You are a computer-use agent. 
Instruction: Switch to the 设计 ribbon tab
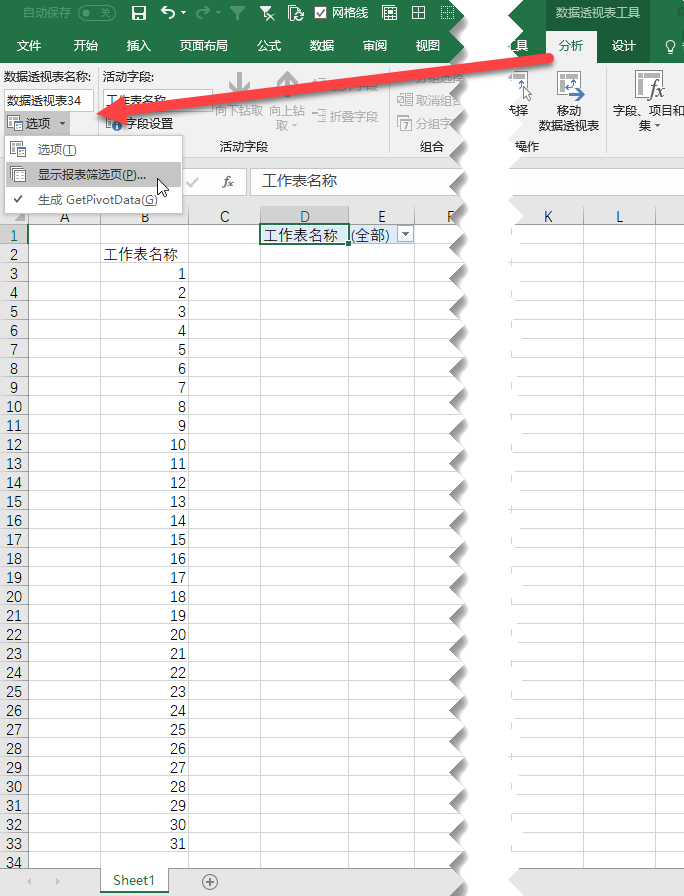623,46
